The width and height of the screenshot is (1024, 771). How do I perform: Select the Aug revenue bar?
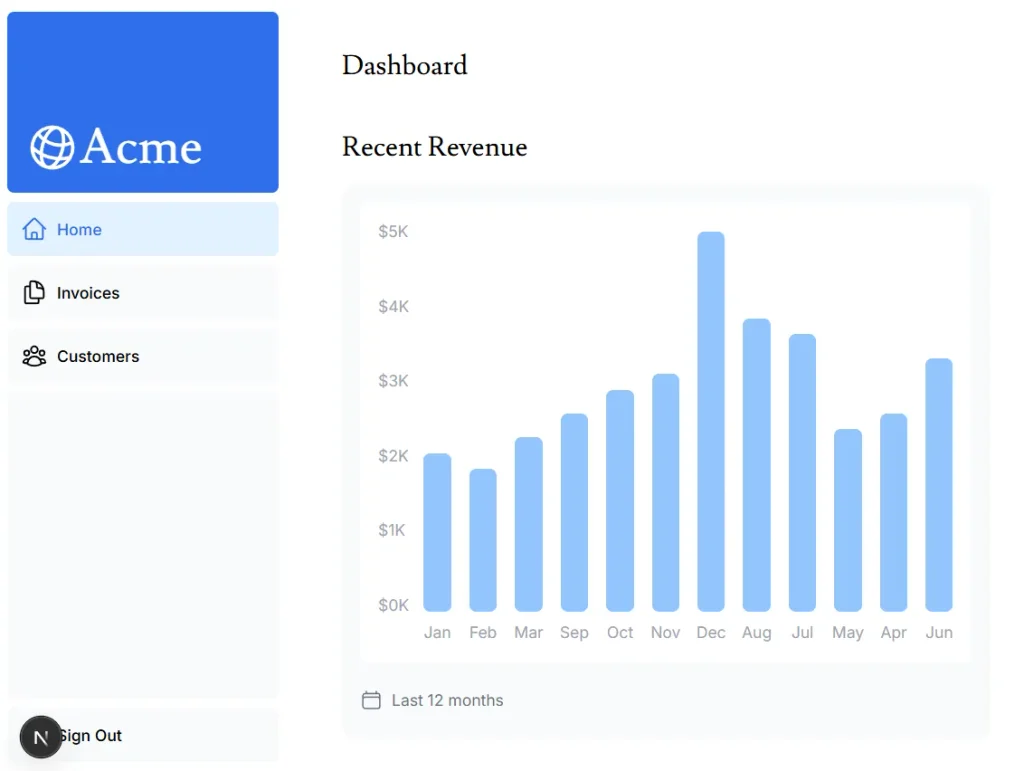coord(756,465)
